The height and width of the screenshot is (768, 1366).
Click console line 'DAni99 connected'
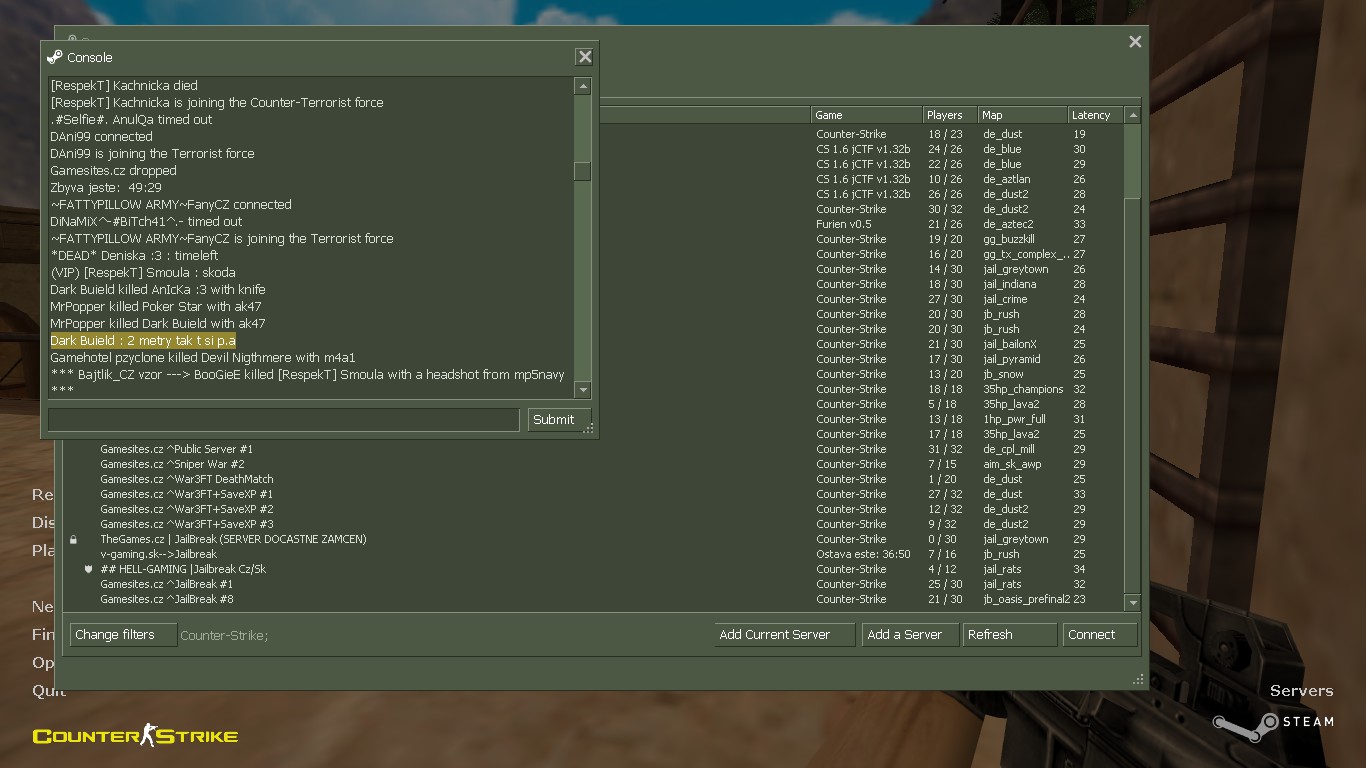101,137
